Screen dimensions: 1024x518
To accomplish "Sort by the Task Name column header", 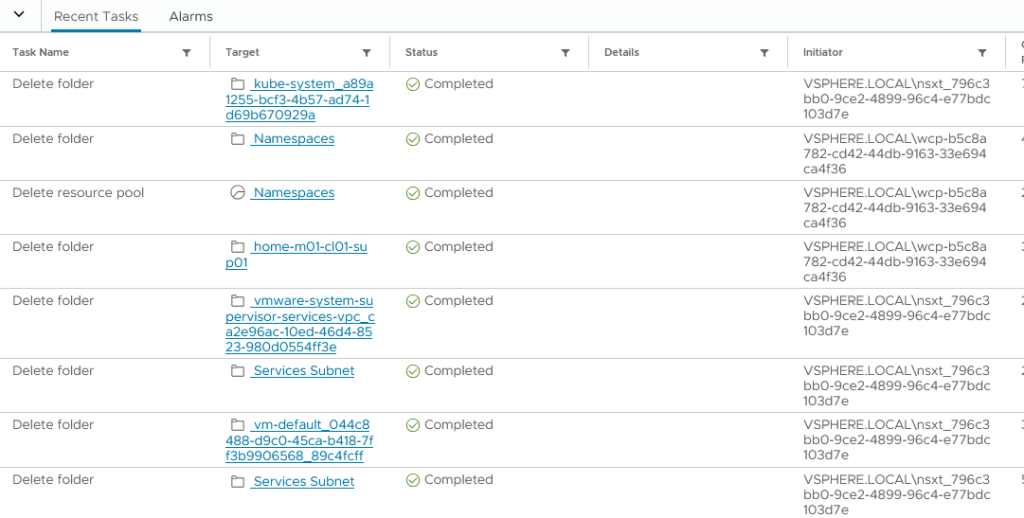I will click(41, 53).
